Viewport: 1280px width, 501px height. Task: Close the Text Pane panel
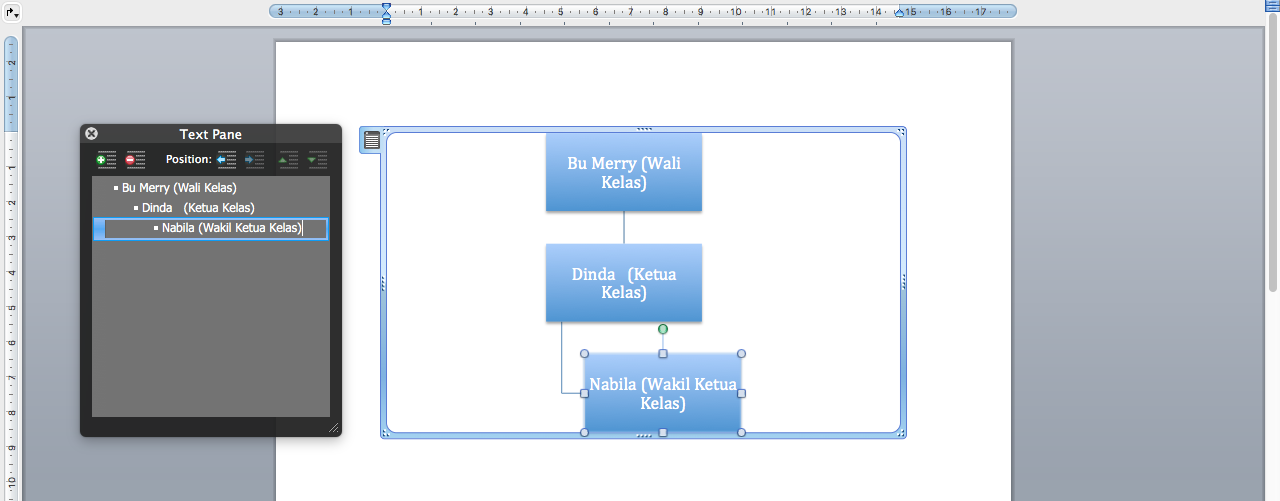tap(92, 134)
